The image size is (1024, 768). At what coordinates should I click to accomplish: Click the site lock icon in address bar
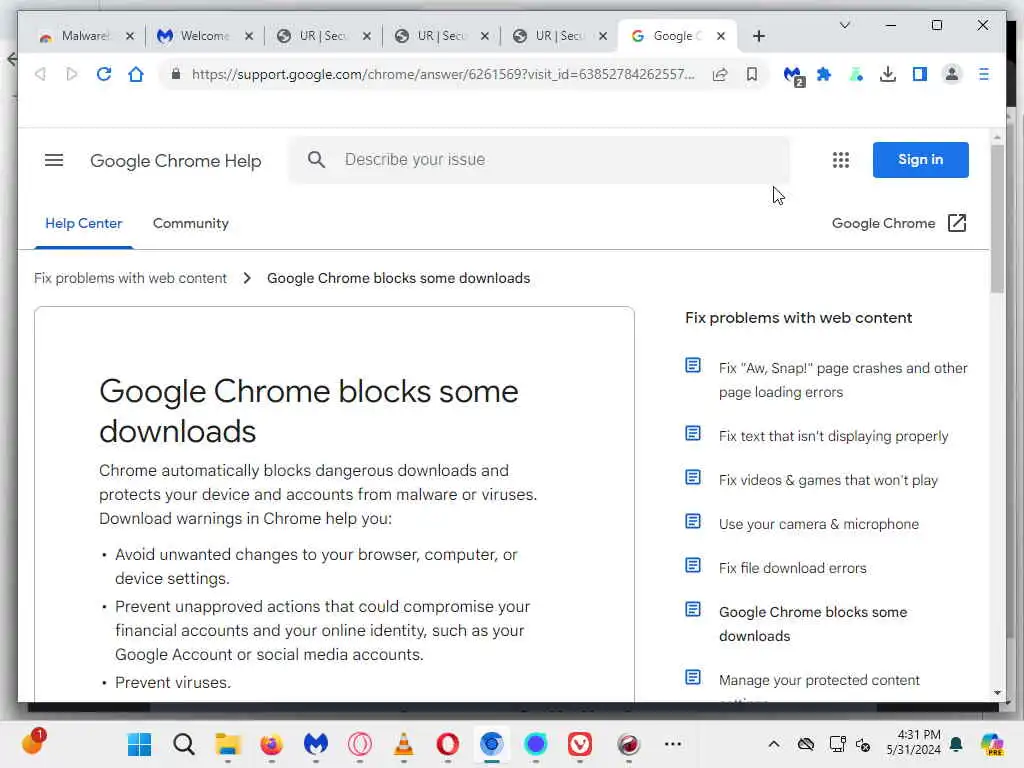(176, 74)
